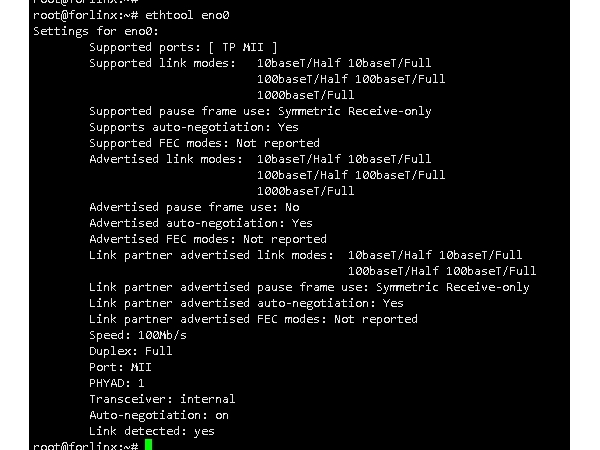The width and height of the screenshot is (600, 450).
Task: Click 'Link partner advertised auto-negotiation: Yes' line
Action: (x=246, y=303)
